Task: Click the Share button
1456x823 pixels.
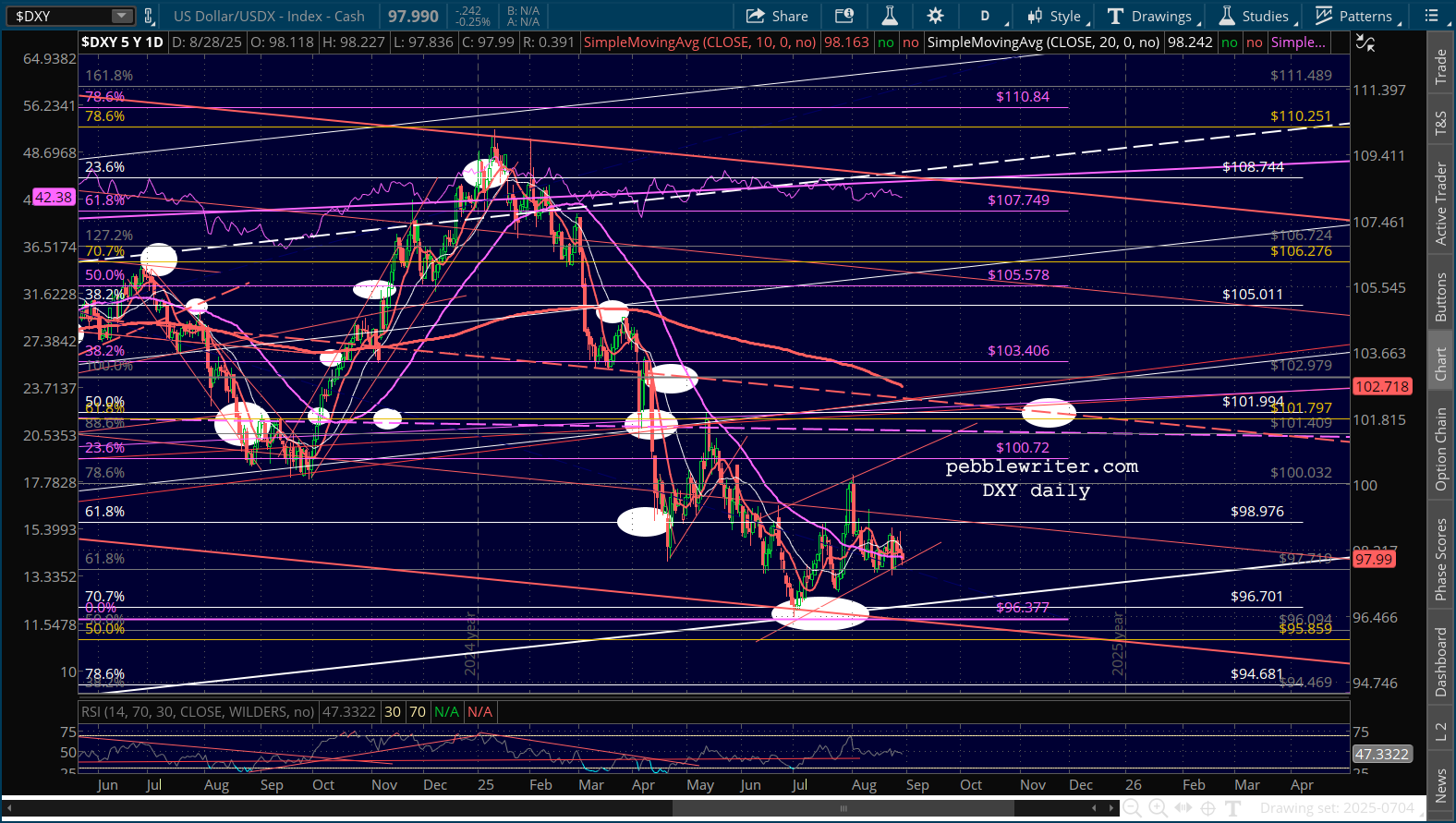Action: click(777, 16)
